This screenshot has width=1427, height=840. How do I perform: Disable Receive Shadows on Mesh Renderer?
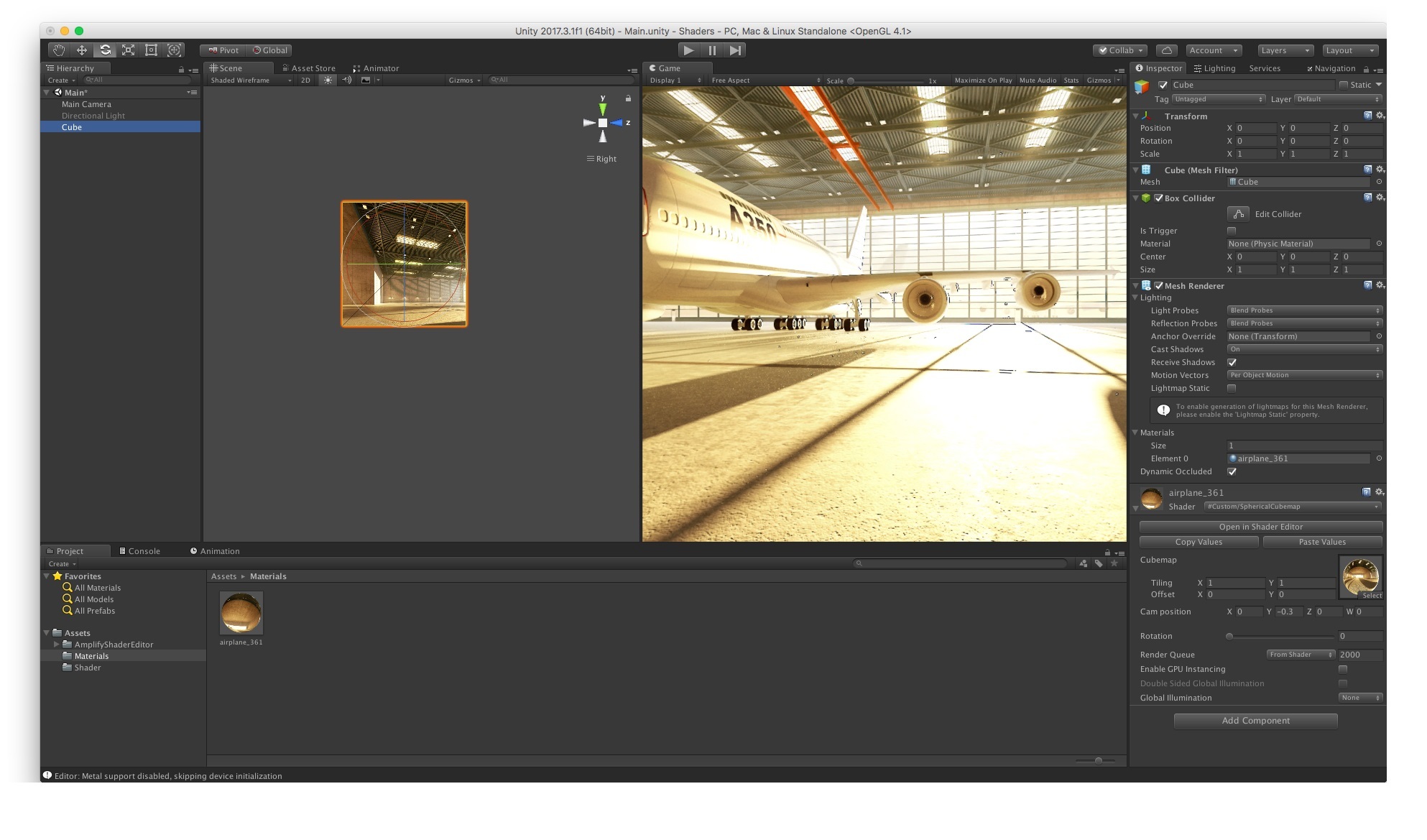pos(1232,362)
